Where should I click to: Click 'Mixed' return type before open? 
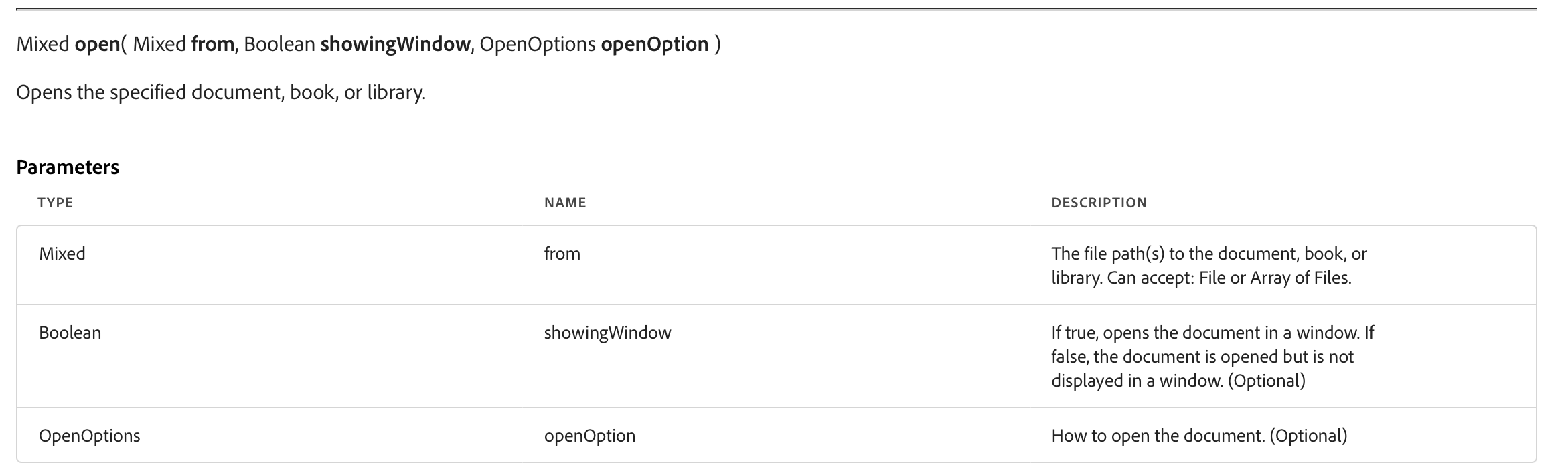click(43, 44)
